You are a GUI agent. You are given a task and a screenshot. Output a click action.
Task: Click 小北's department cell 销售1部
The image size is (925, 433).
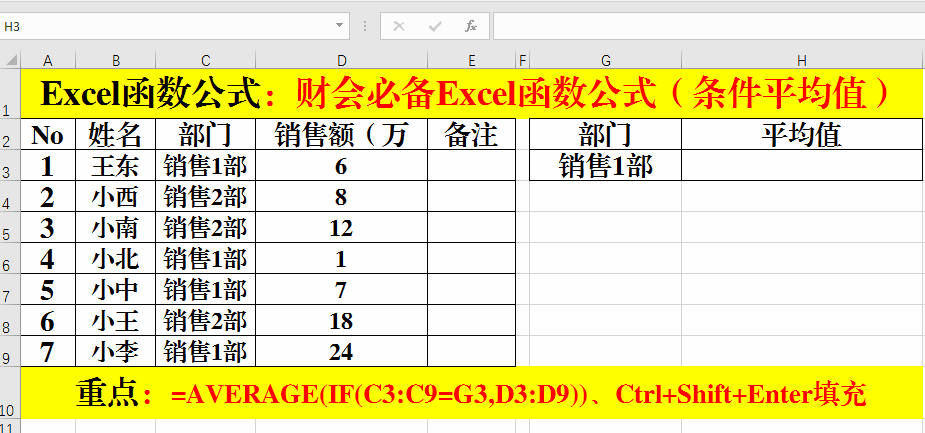[x=205, y=258]
